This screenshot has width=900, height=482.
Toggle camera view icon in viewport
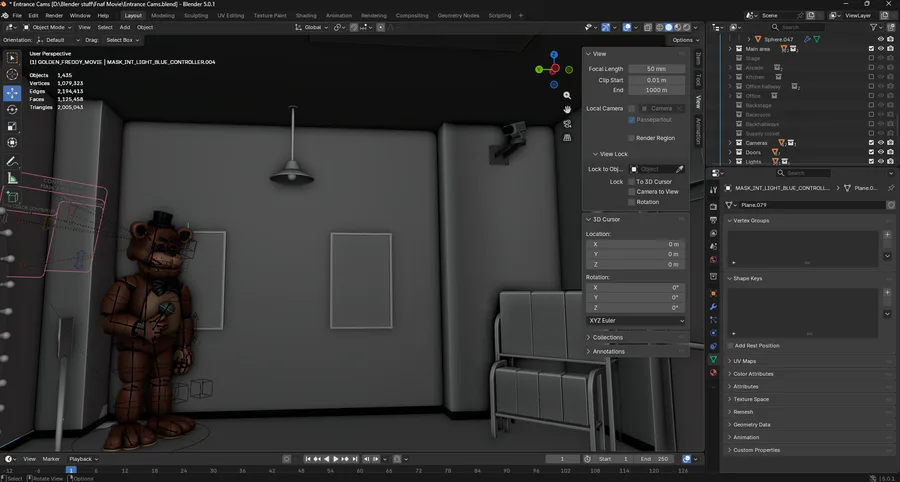[567, 124]
